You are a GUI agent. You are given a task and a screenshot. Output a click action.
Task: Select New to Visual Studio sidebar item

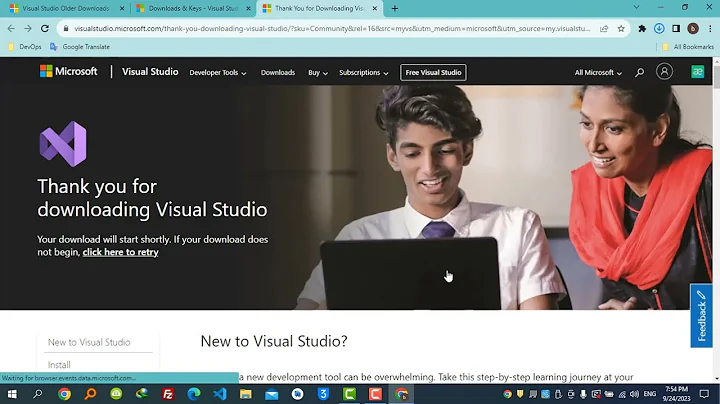[89, 342]
